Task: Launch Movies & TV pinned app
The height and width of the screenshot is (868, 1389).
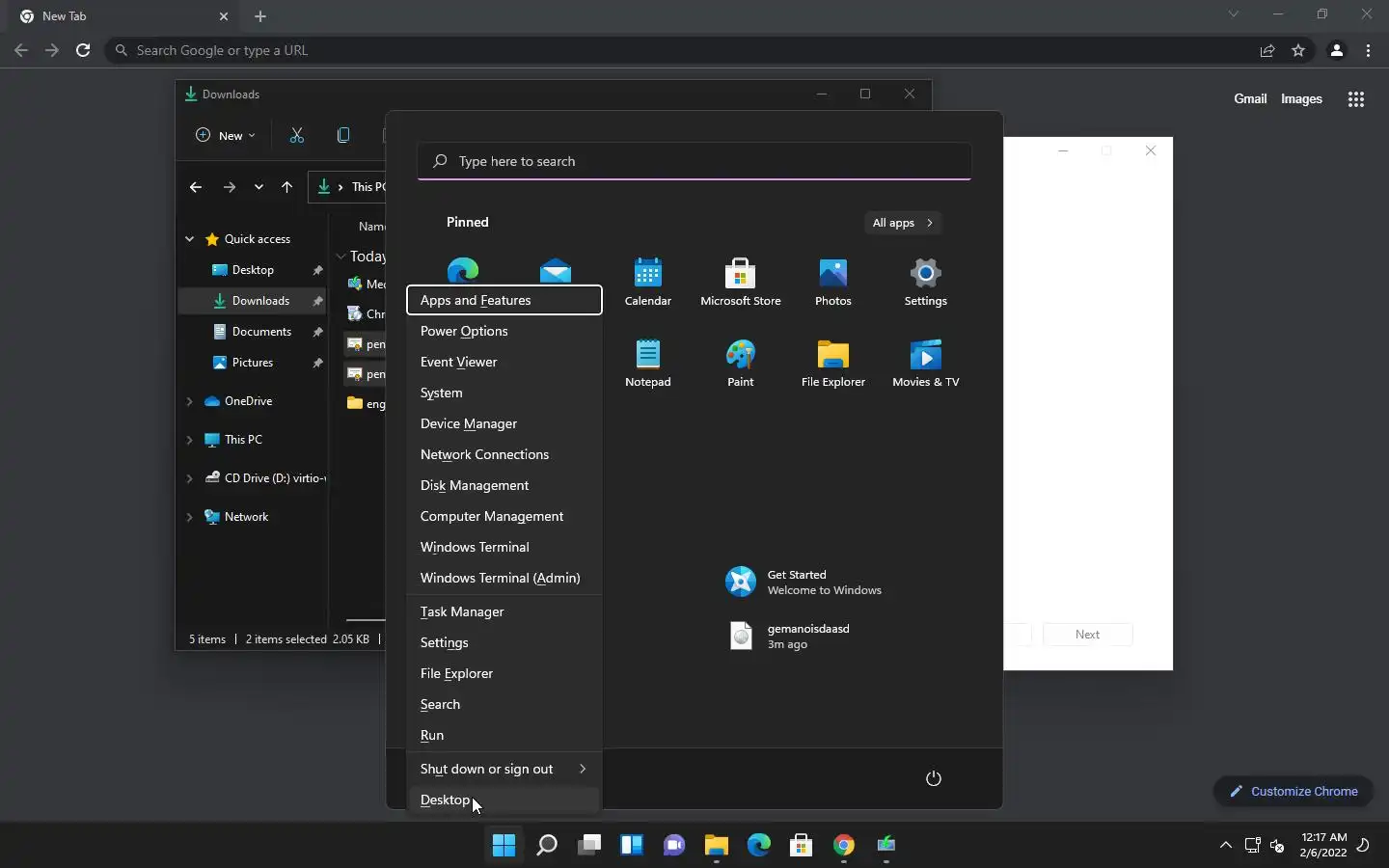Action: tap(926, 363)
